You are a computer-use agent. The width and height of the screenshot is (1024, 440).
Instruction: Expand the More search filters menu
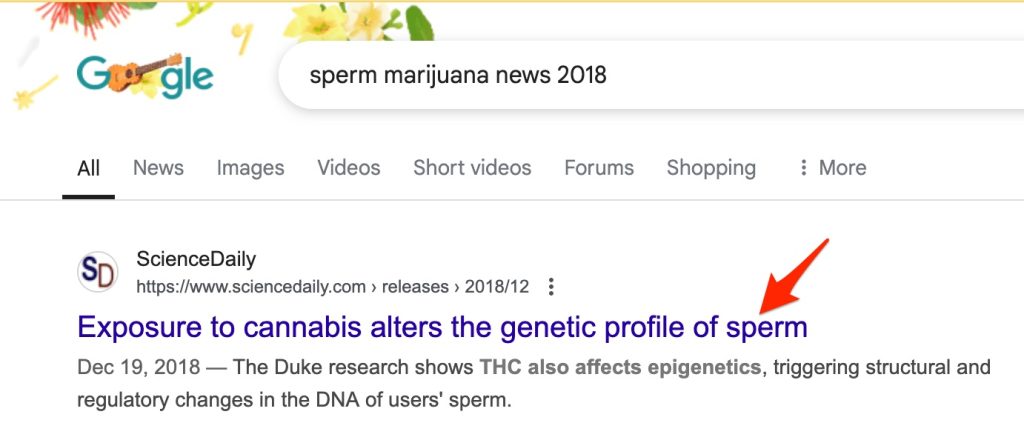[x=832, y=168]
